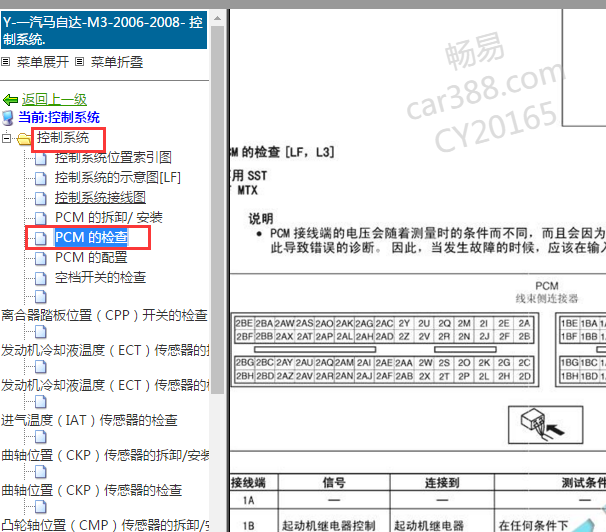
Task: Click the 接线端 table header
Action: pyautogui.click(x=249, y=483)
